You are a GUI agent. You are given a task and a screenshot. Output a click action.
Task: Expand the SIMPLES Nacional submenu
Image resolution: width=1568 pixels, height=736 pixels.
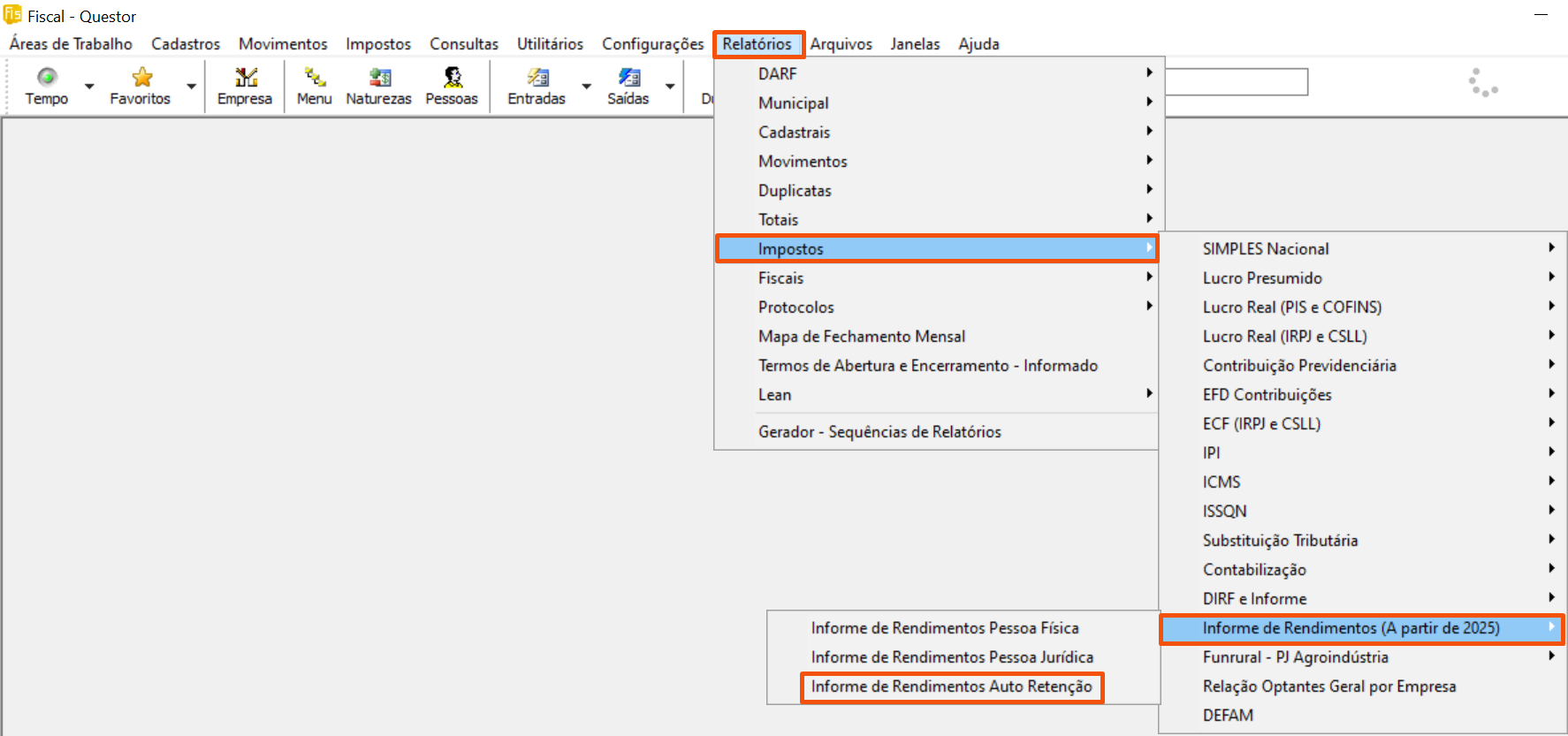[1266, 249]
